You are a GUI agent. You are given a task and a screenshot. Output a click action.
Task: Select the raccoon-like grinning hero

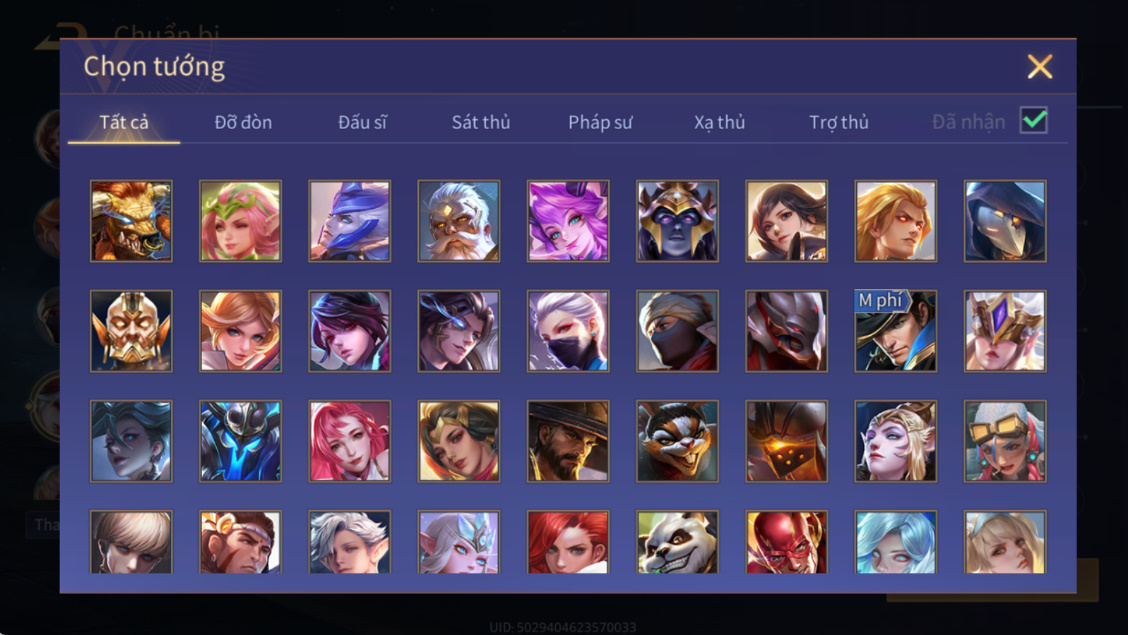677,441
